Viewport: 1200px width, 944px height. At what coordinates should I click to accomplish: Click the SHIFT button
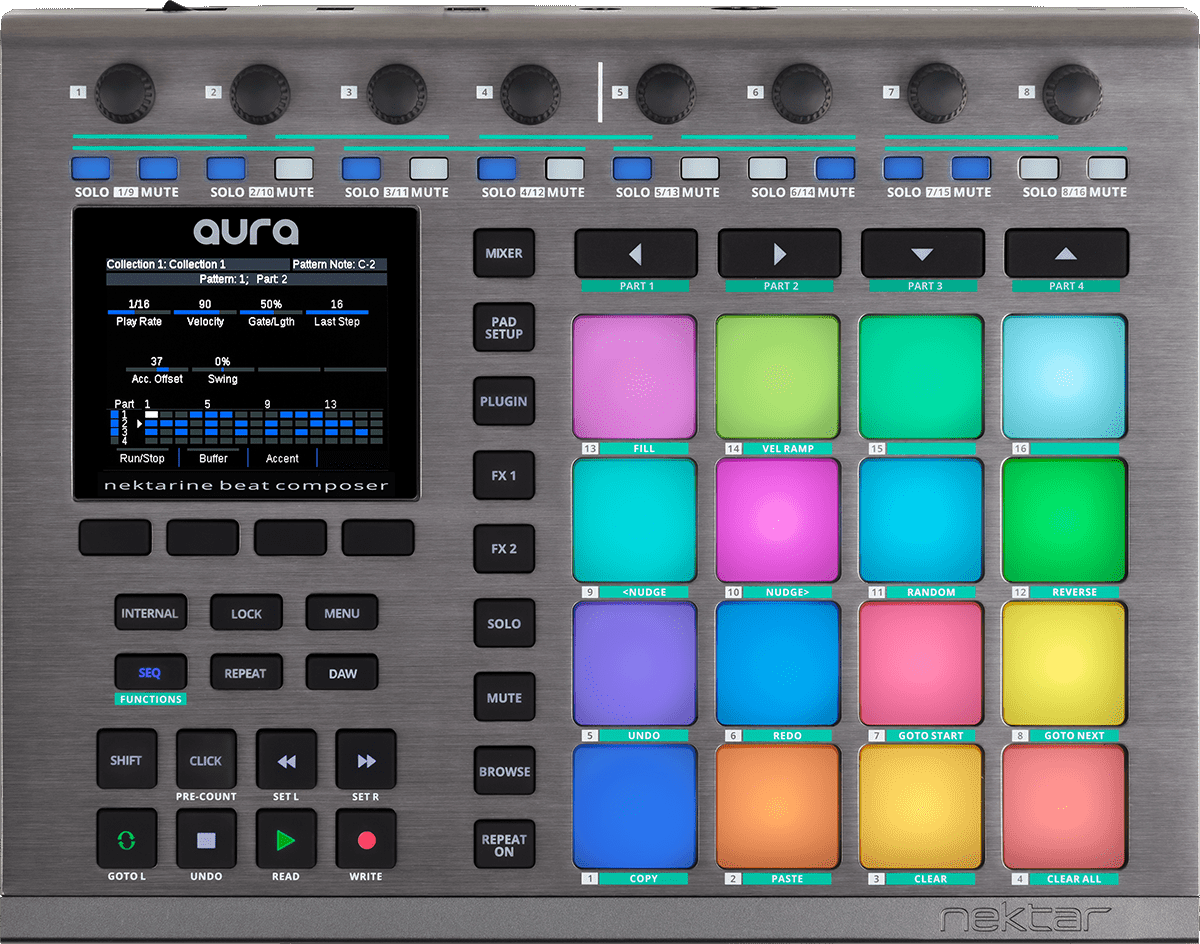tap(126, 760)
